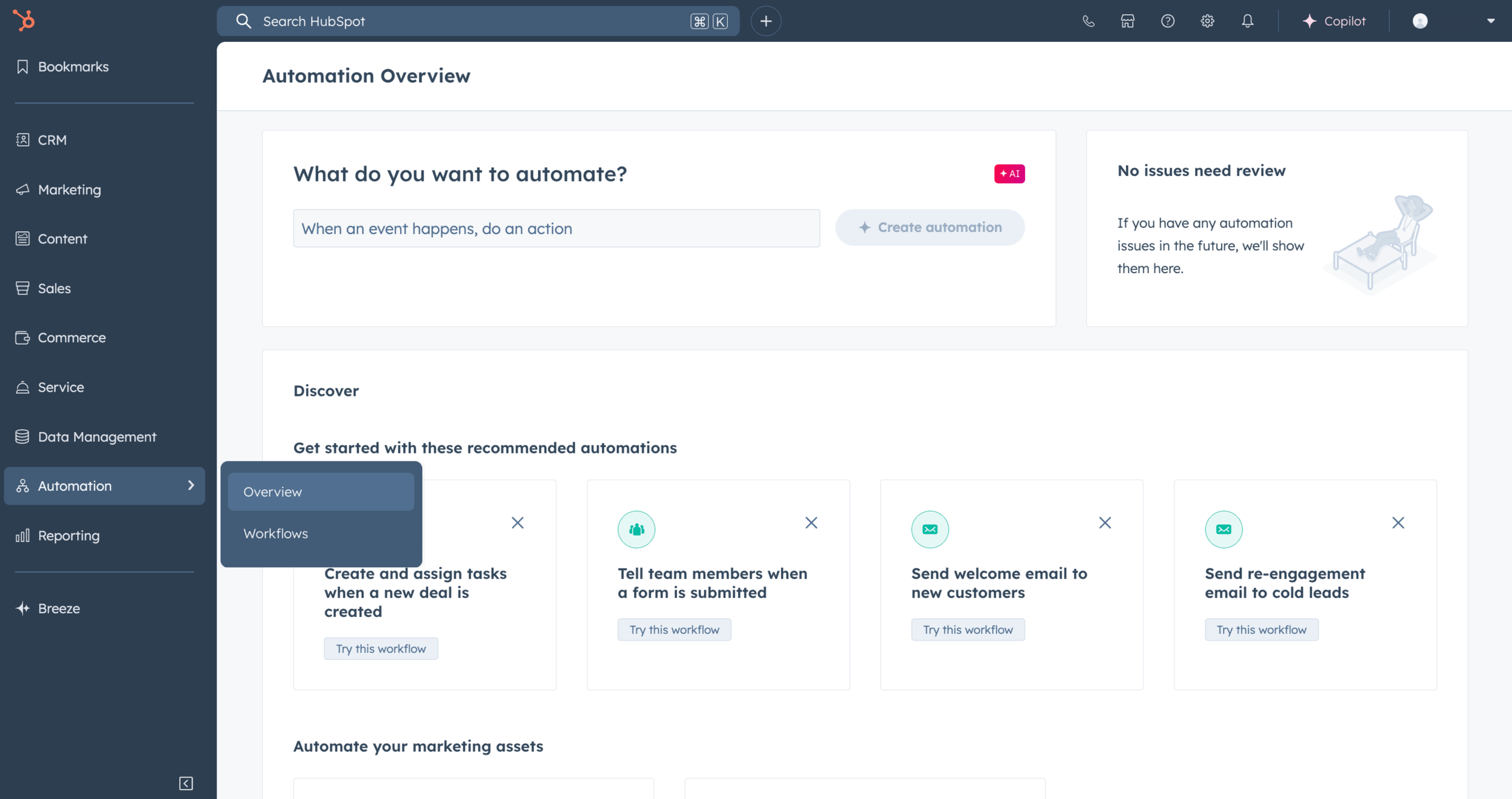Click the Create automation button
The width and height of the screenshot is (1512, 799).
tap(930, 228)
